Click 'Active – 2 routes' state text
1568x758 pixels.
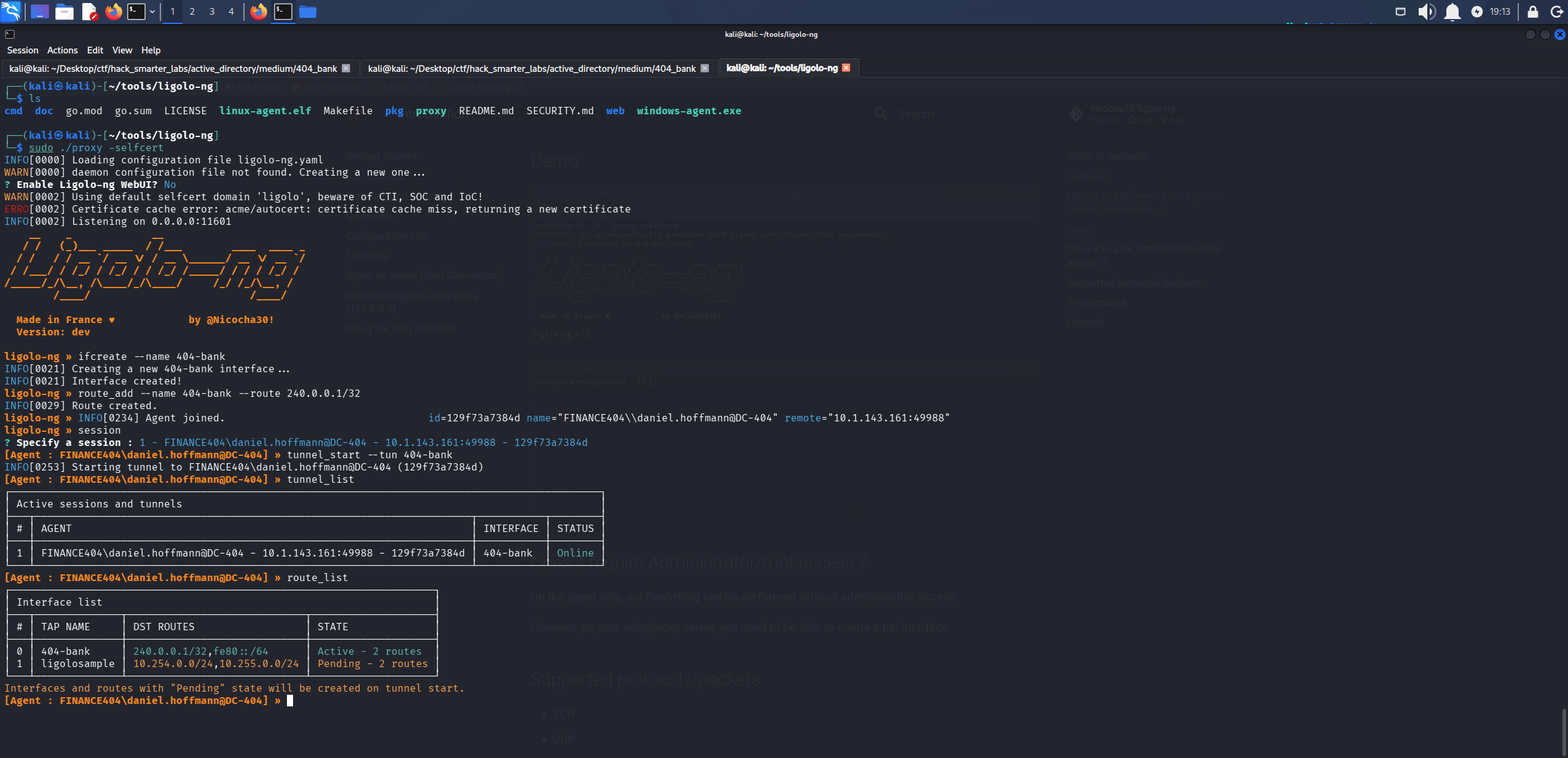pos(369,651)
